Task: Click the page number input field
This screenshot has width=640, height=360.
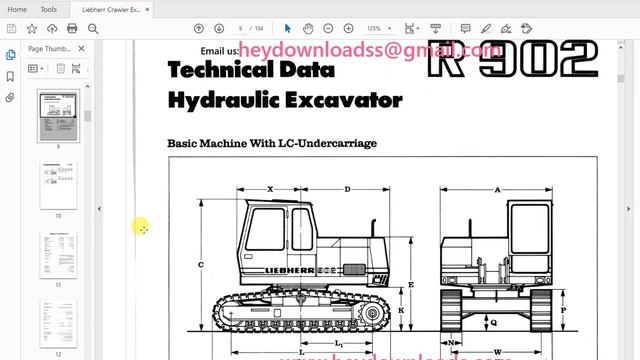Action: tap(240, 29)
